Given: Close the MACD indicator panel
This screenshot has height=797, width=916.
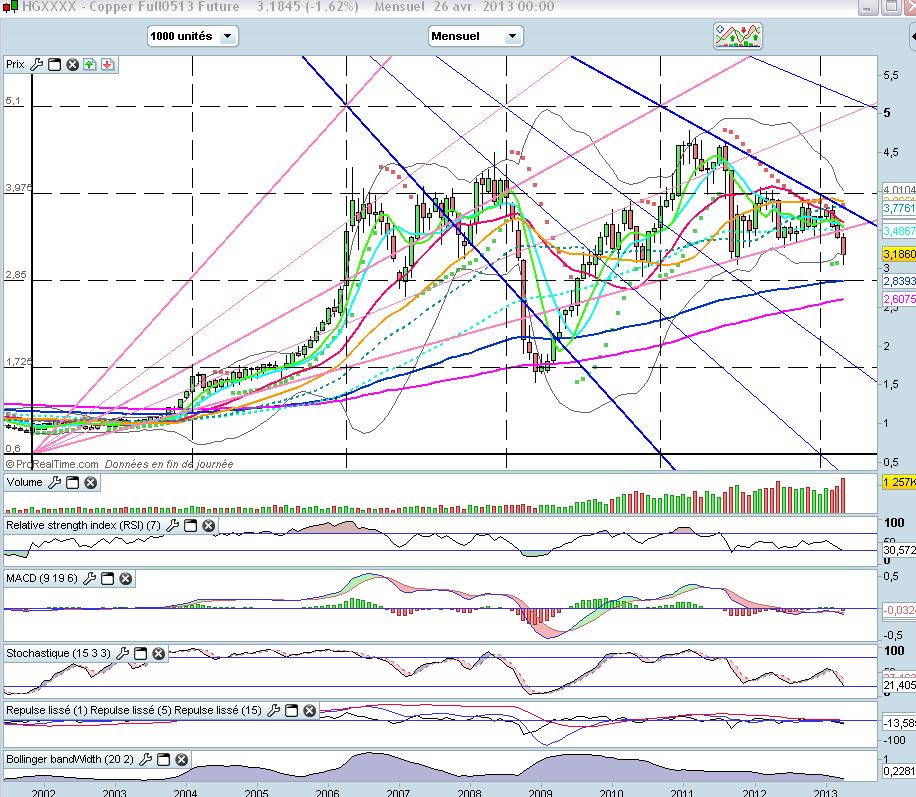Looking at the screenshot, I should (x=126, y=578).
